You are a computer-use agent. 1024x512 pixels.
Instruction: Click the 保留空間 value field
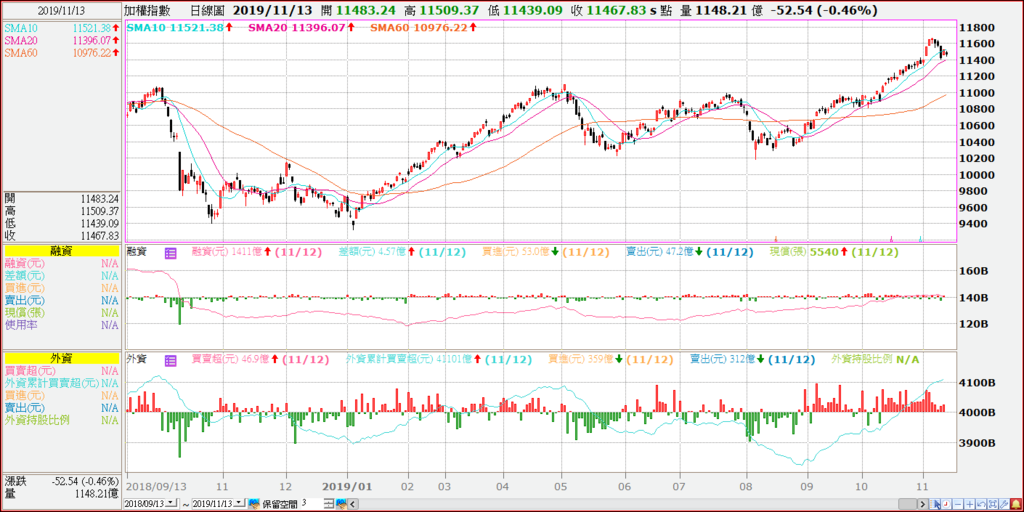tap(312, 504)
